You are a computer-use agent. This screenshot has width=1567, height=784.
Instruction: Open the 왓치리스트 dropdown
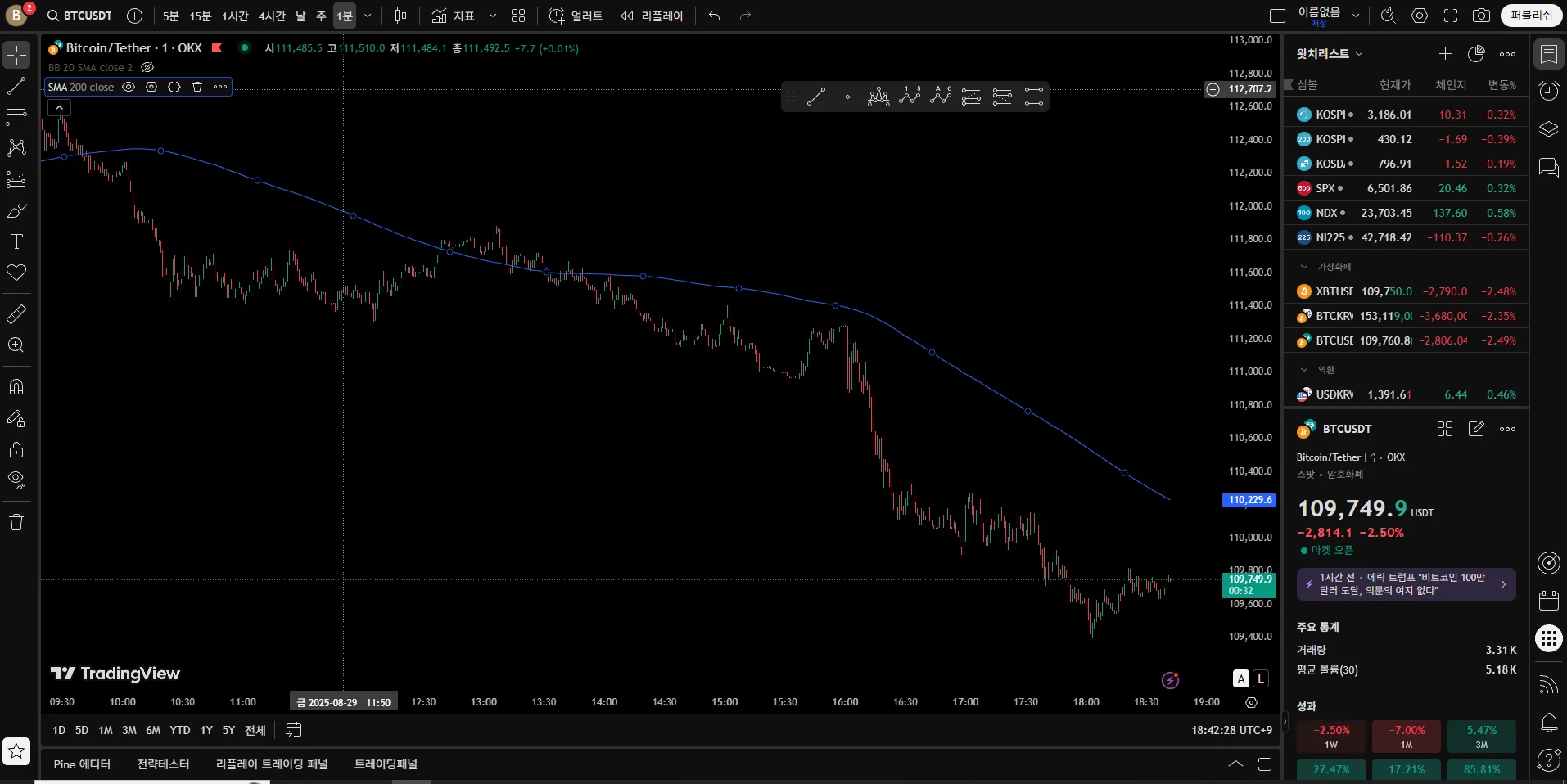tap(1330, 54)
